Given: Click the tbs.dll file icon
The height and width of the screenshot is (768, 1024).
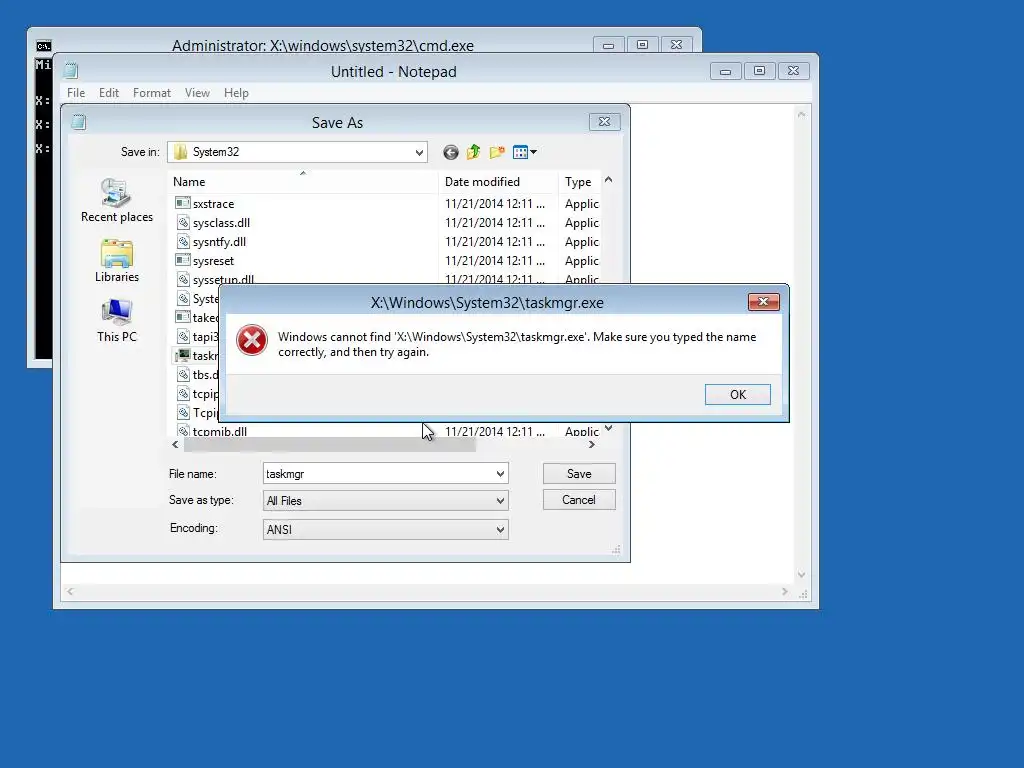Looking at the screenshot, I should click(x=184, y=374).
